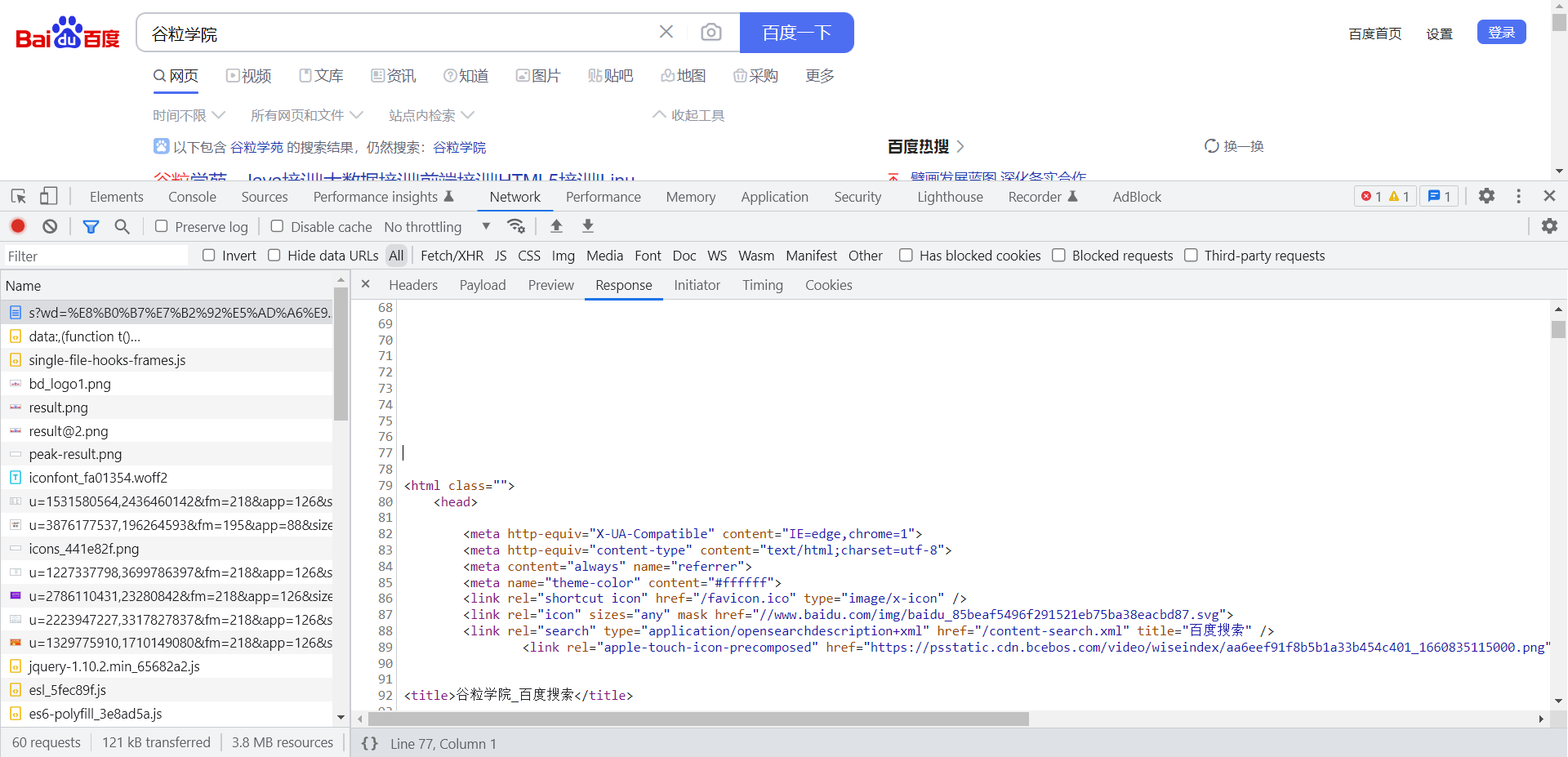Click the Baidu search input box
The image size is (1568, 757).
[x=400, y=33]
